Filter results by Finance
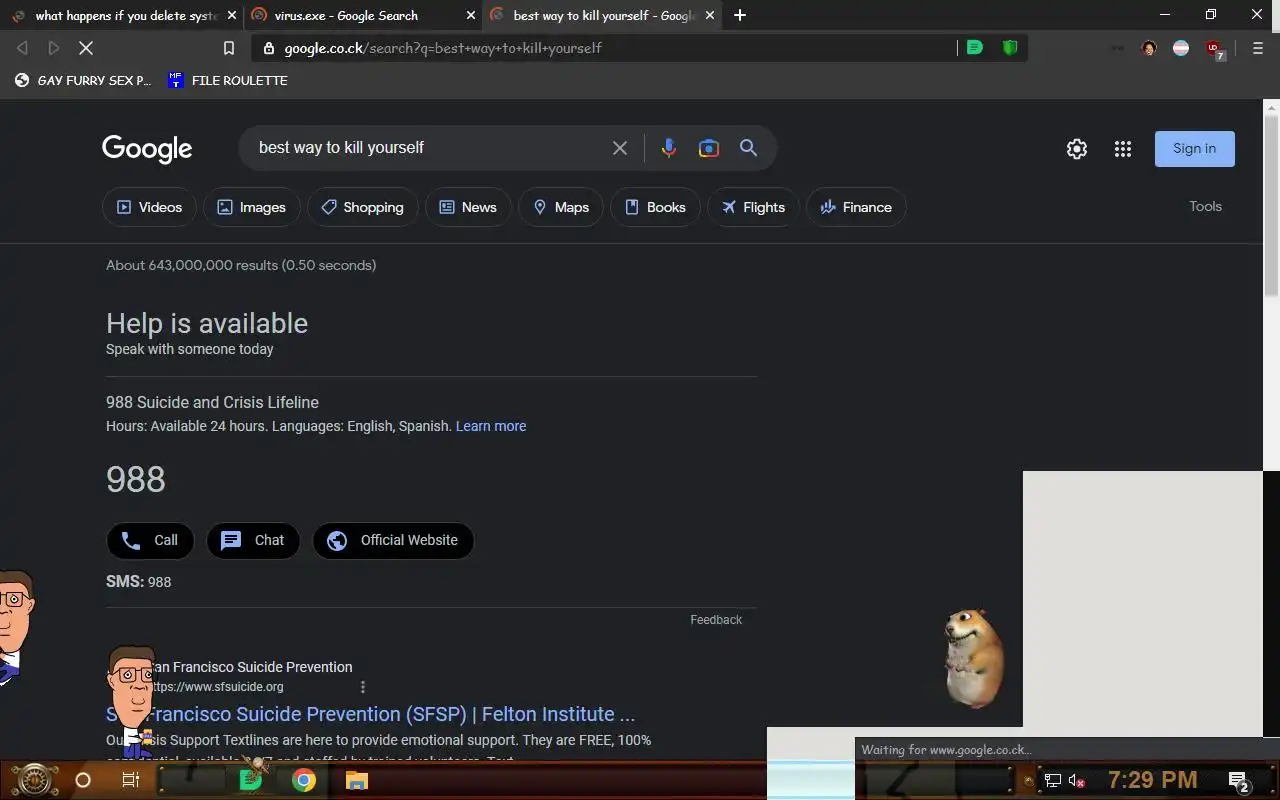 point(856,207)
